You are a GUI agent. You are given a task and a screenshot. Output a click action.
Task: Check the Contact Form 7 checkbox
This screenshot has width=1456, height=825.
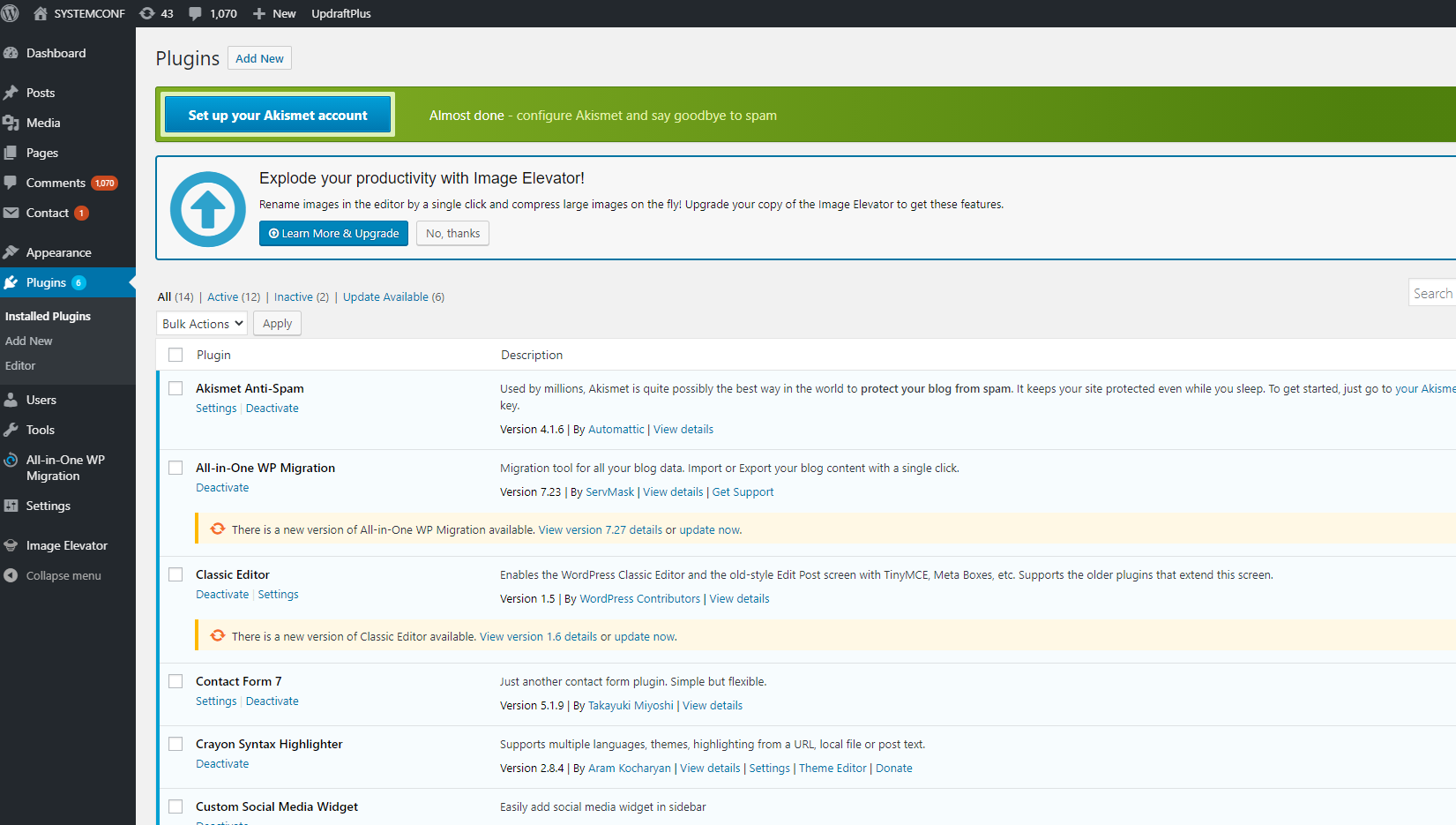tap(175, 681)
